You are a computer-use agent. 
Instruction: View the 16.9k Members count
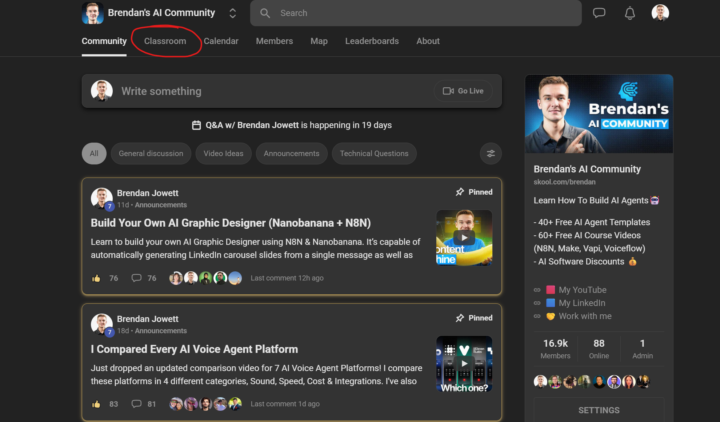(x=555, y=349)
